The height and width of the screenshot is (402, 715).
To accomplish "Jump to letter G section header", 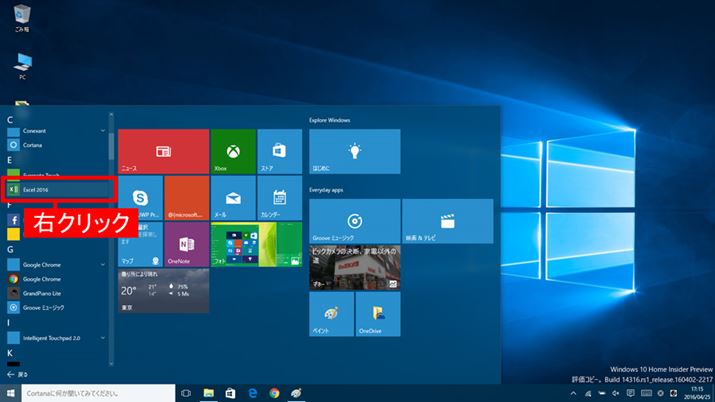I will pyautogui.click(x=10, y=249).
